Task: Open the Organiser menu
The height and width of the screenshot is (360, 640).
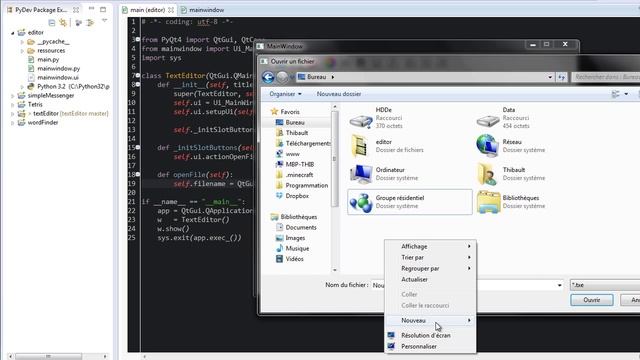Action: tap(285, 94)
